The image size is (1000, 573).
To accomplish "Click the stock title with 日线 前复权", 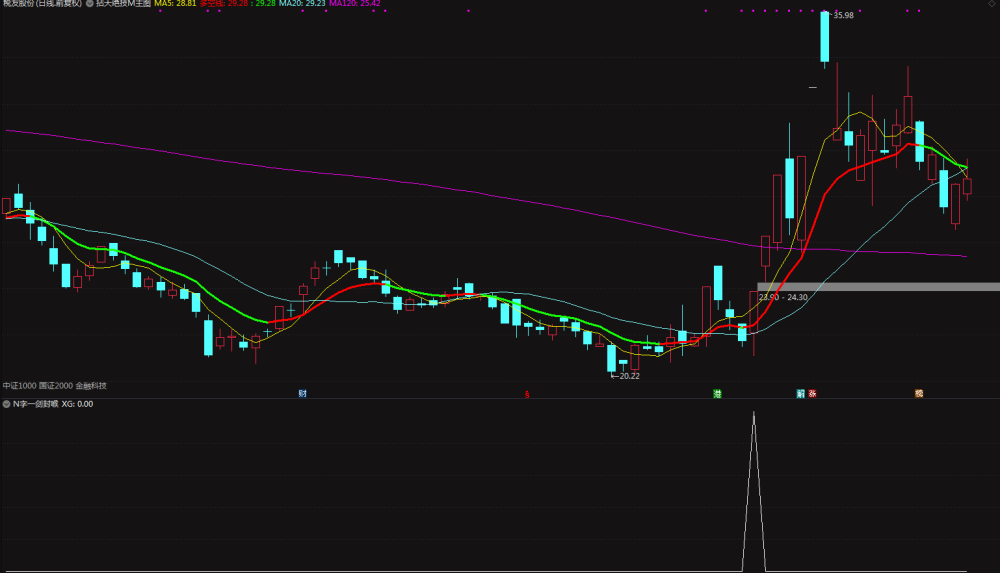I will point(42,3).
